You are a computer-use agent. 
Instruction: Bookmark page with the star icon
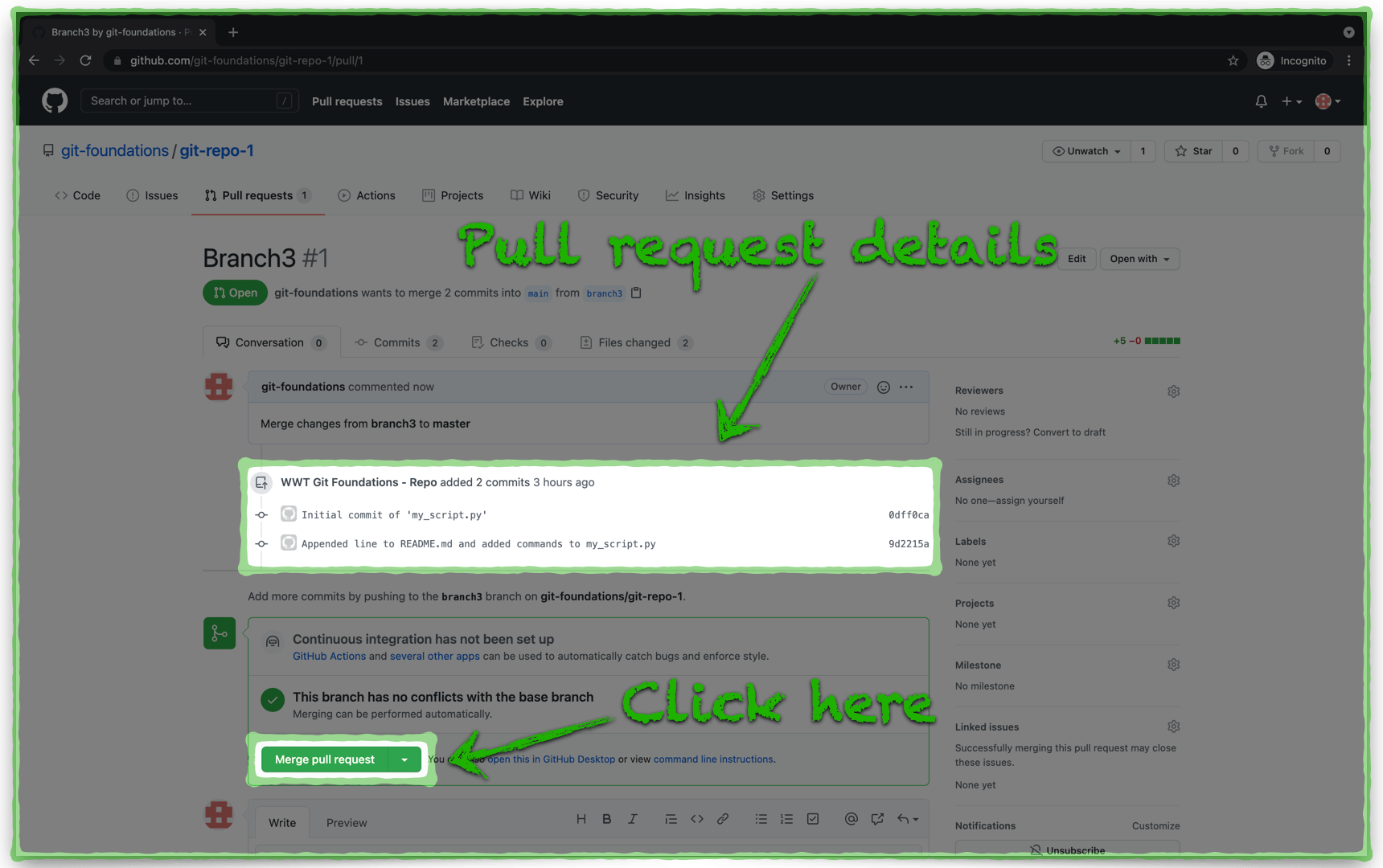1233,60
